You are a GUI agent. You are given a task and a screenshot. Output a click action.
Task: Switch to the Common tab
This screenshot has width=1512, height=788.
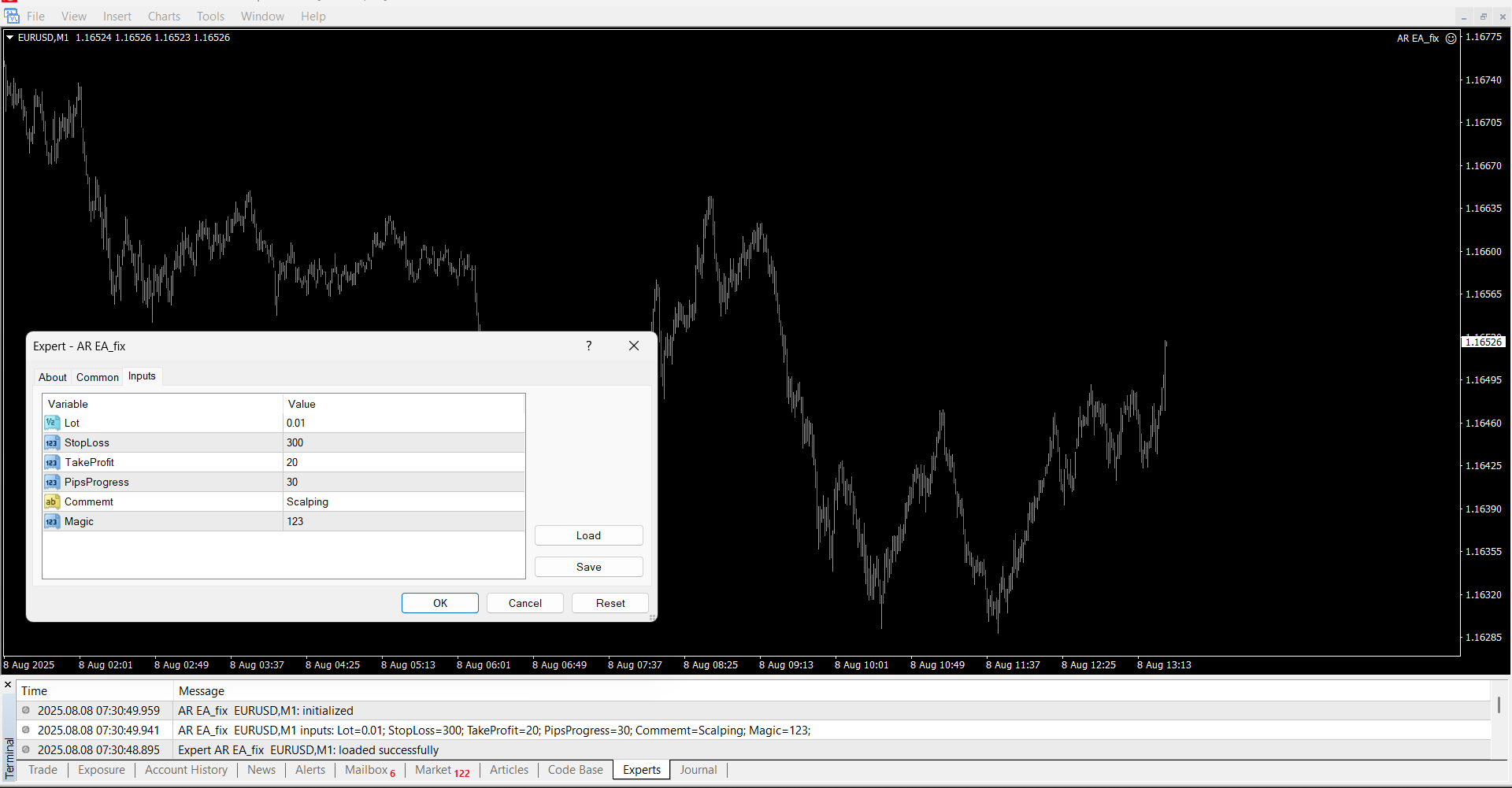pos(98,377)
